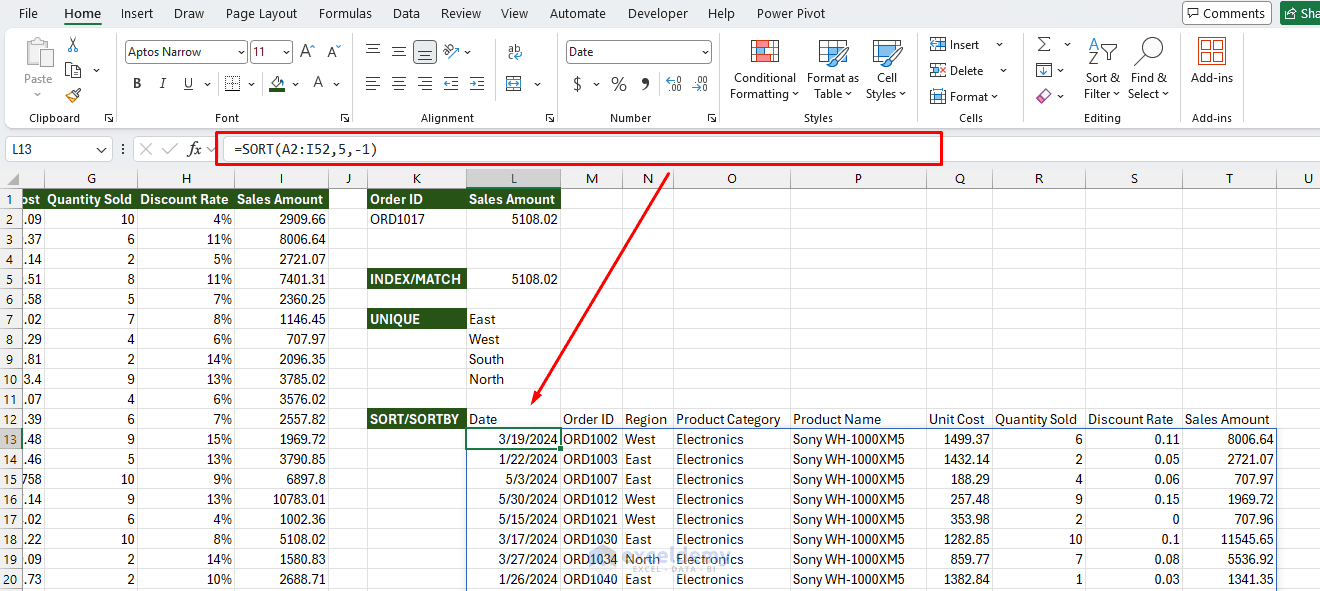Screen dimensions: 1320x591
Task: Toggle Align Left
Action: point(373,84)
